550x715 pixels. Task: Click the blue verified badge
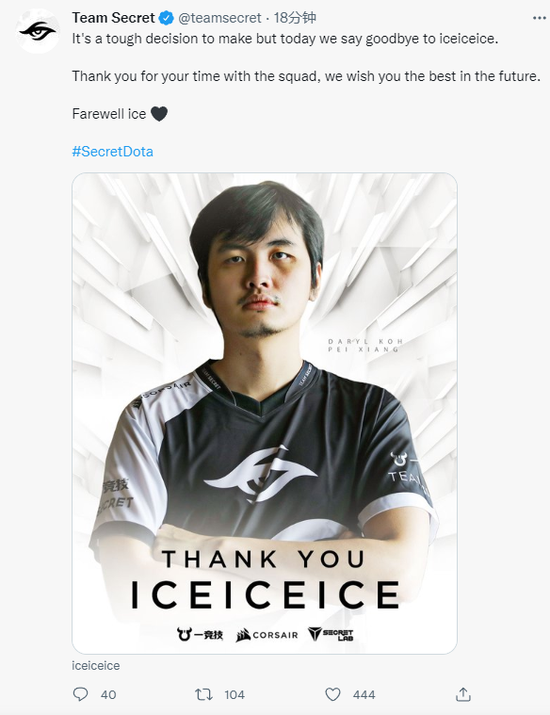(x=166, y=18)
